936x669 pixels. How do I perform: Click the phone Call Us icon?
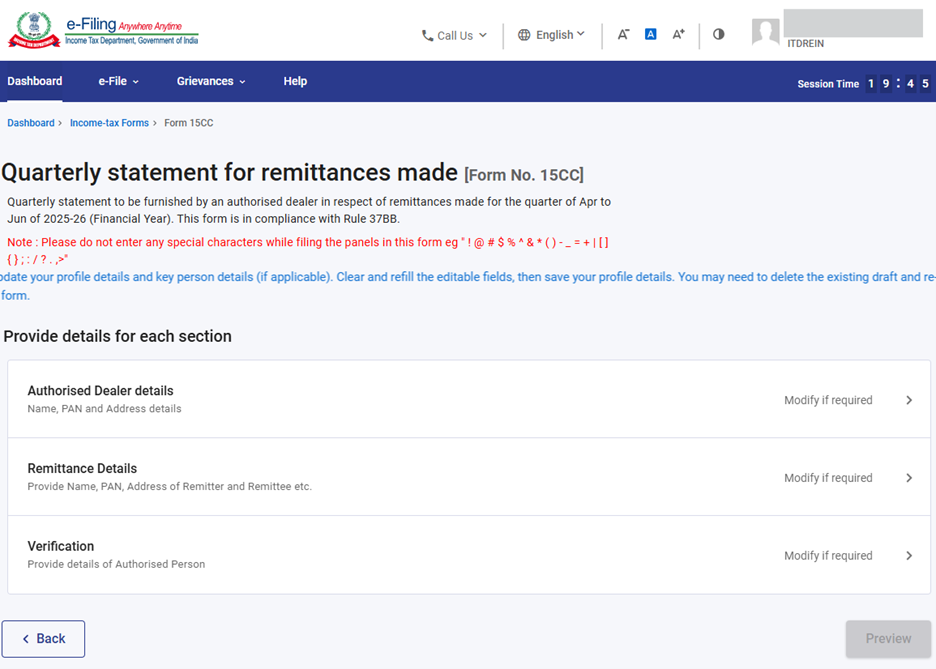[x=428, y=36]
